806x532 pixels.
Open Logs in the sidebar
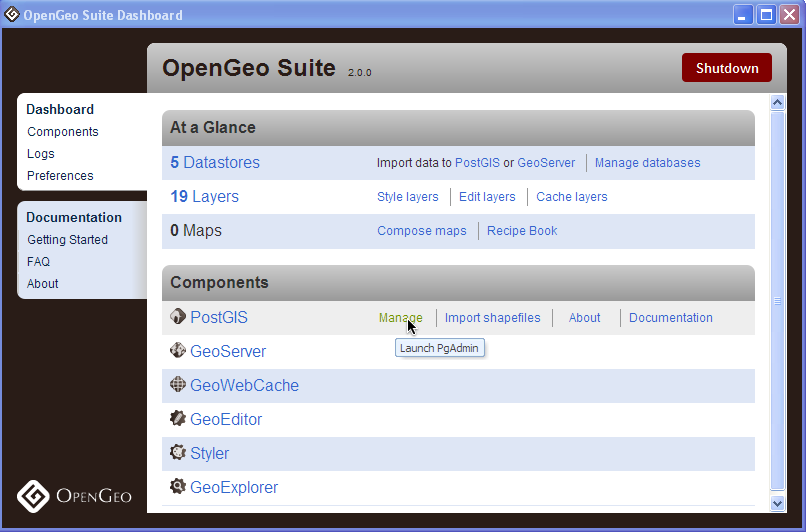click(41, 154)
